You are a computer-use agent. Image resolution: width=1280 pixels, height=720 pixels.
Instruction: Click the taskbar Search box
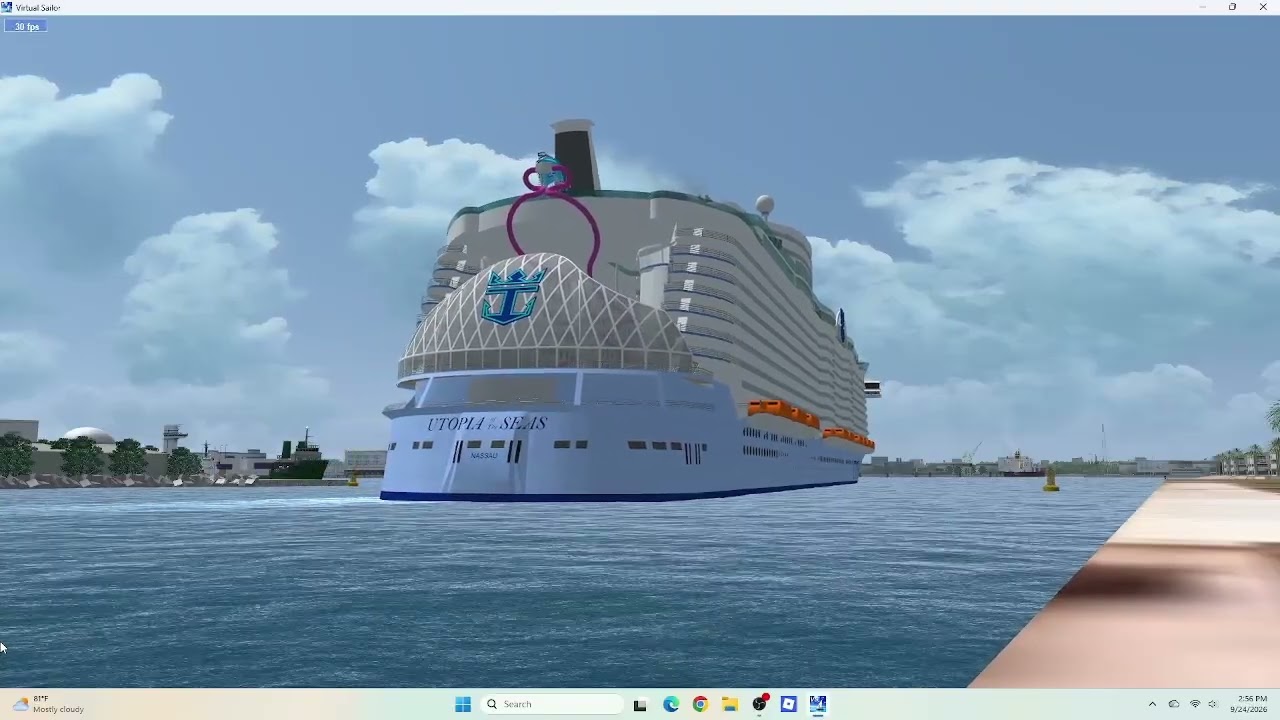point(552,704)
